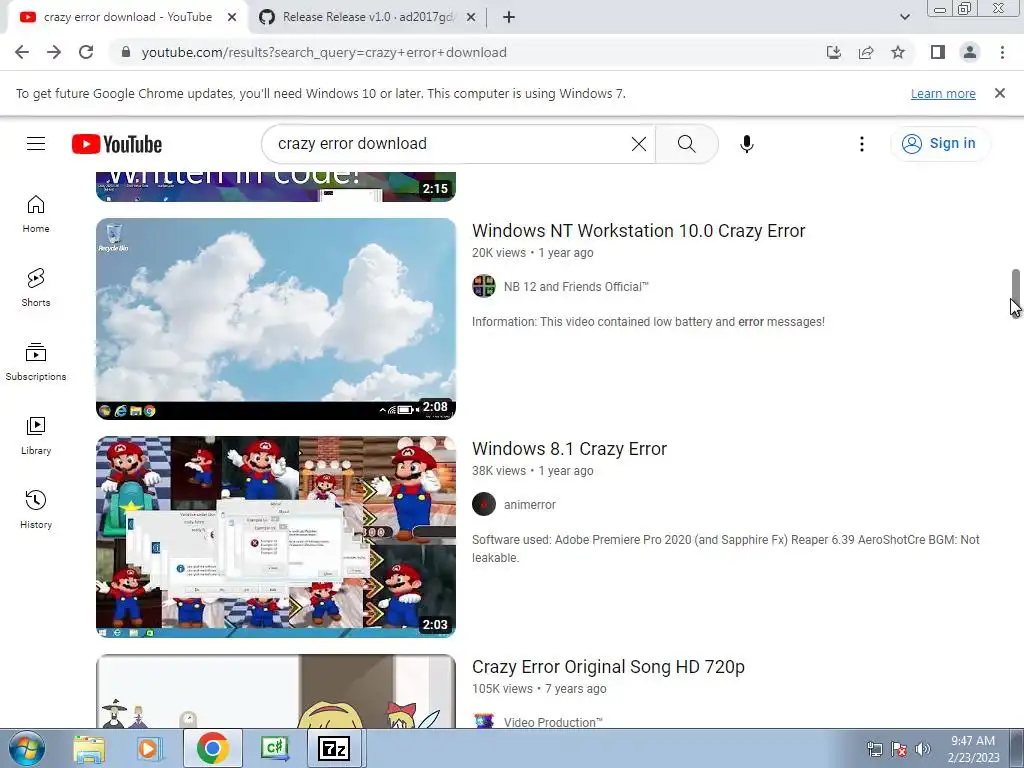Open Subscriptions in the sidebar
Image resolution: width=1024 pixels, height=768 pixels.
[36, 362]
